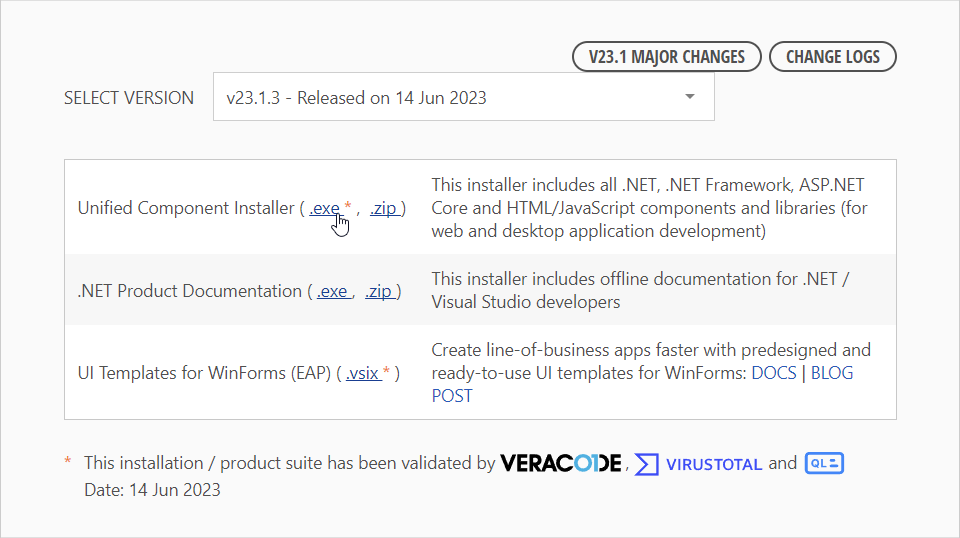
Task: Open the BLOG POST link
Action: click(831, 373)
